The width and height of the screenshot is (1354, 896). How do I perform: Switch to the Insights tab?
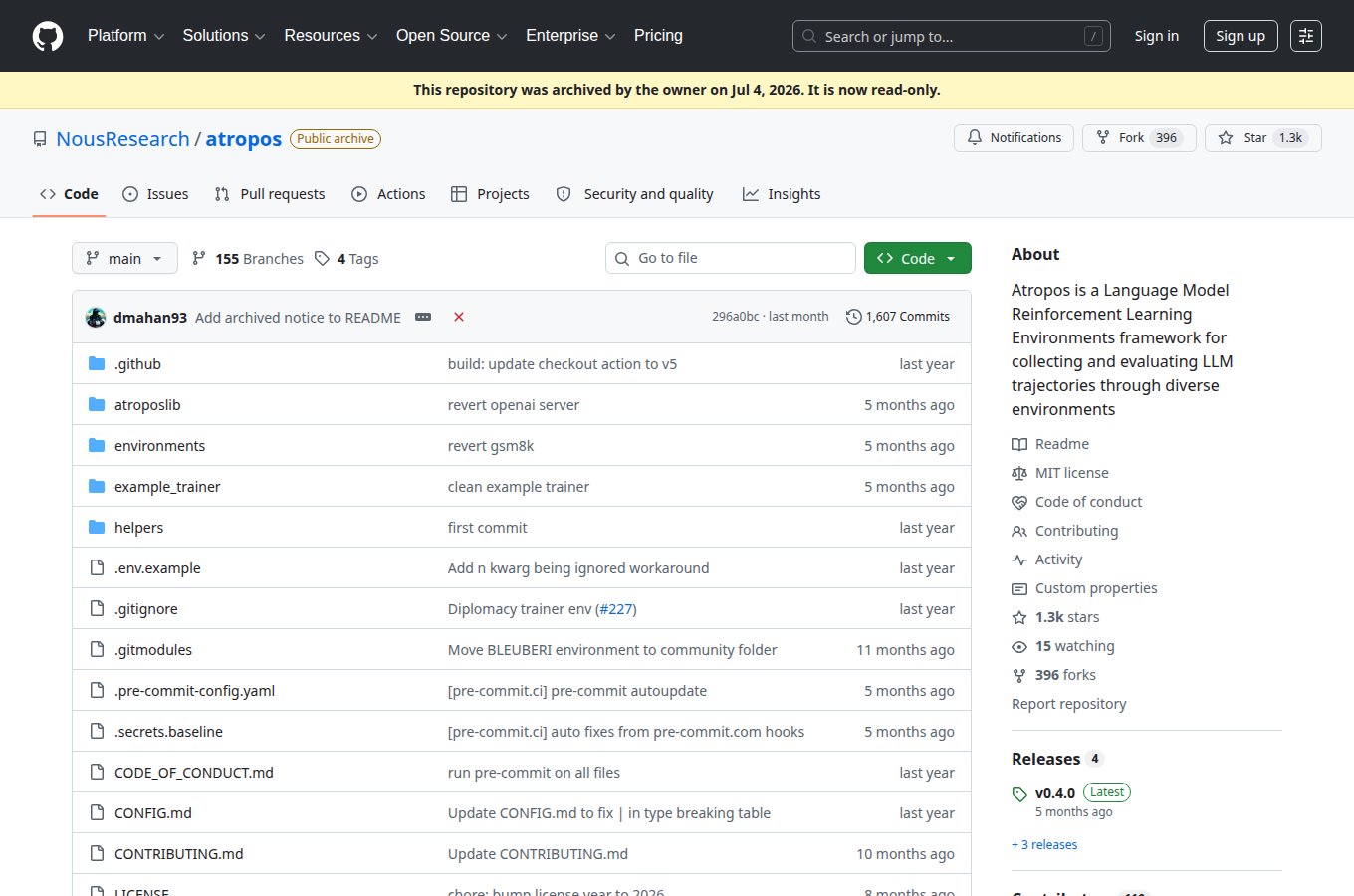[x=782, y=194]
